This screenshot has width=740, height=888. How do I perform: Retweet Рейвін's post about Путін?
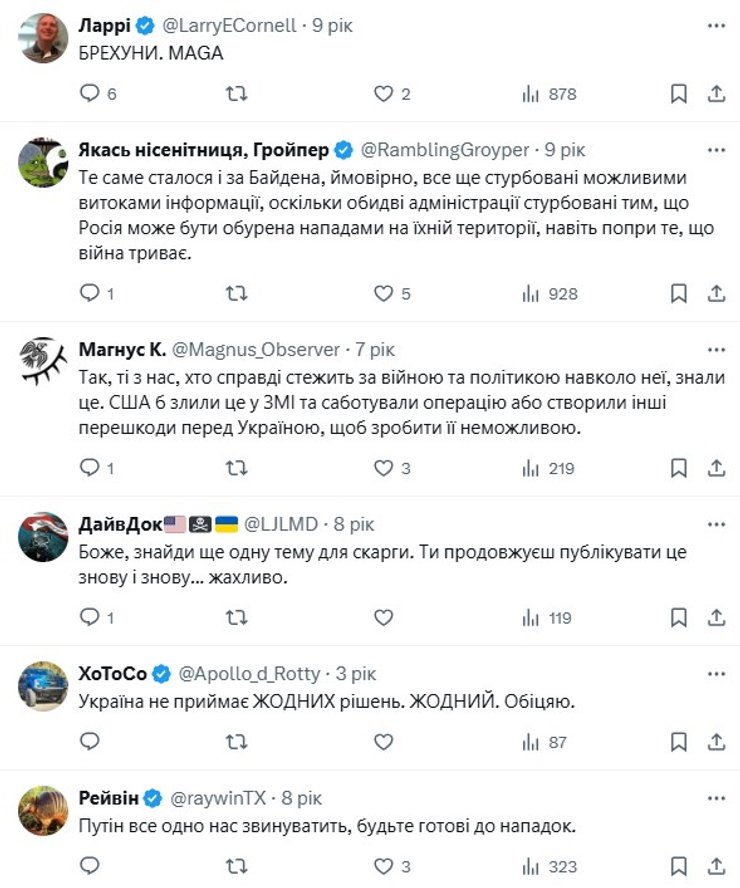(x=237, y=864)
